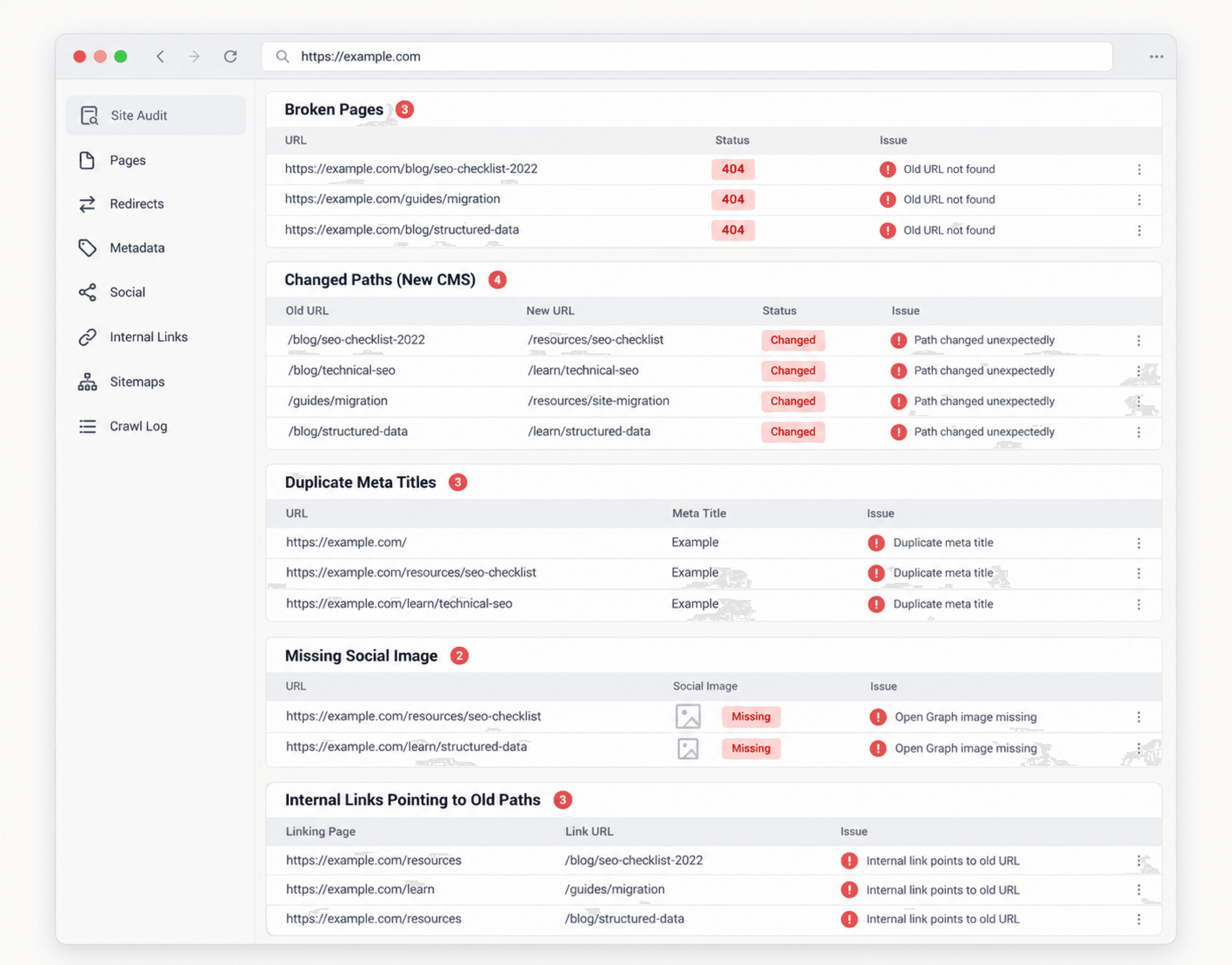Click alert icon beside first Old URL not found

[x=887, y=169]
